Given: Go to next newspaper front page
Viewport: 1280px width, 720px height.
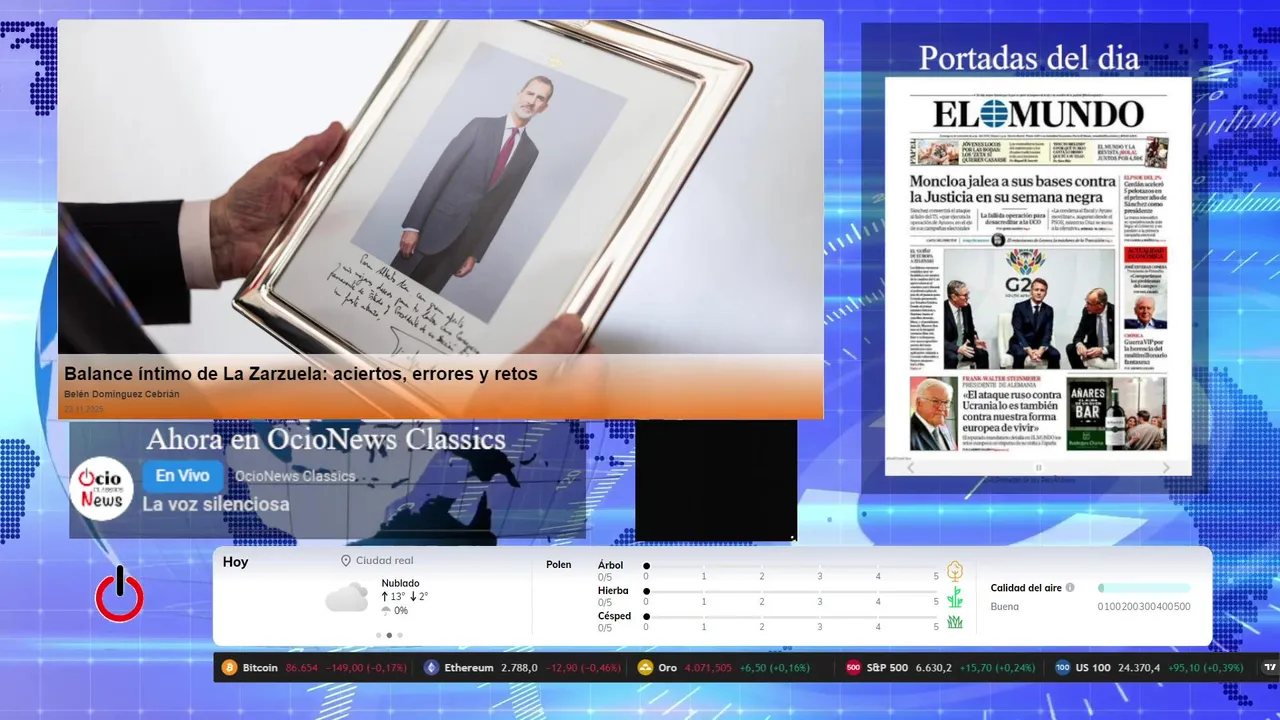Looking at the screenshot, I should [x=1166, y=467].
